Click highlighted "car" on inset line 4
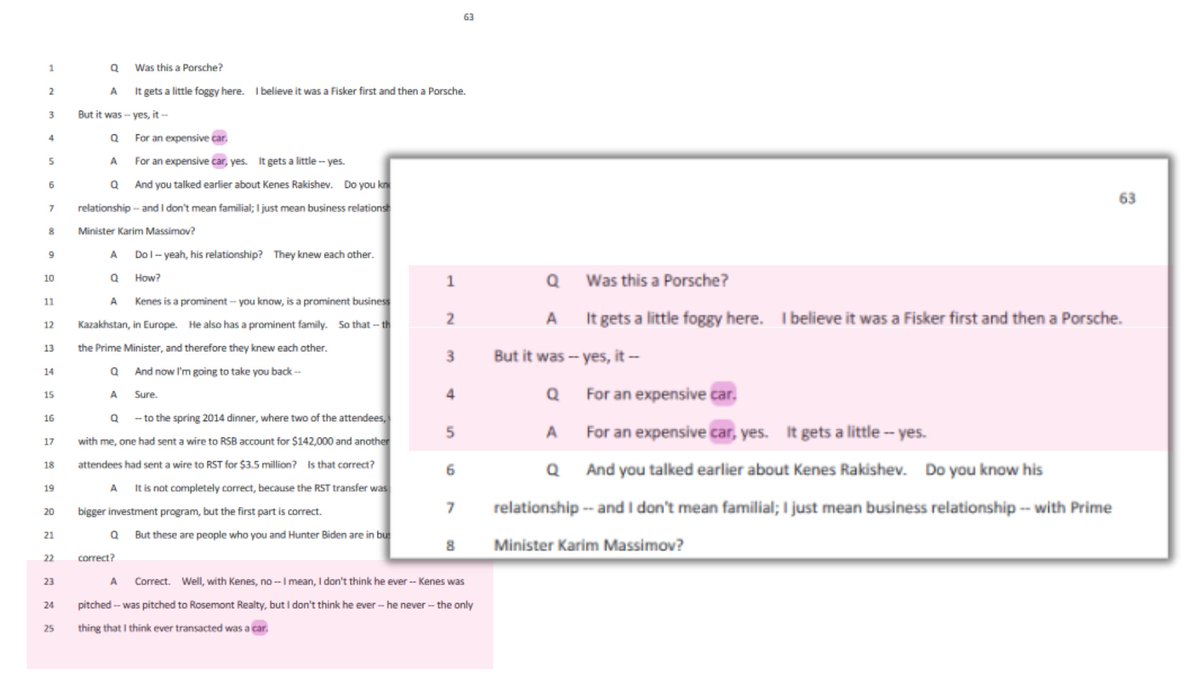Image resolution: width=1200 pixels, height=675 pixels. [x=723, y=394]
